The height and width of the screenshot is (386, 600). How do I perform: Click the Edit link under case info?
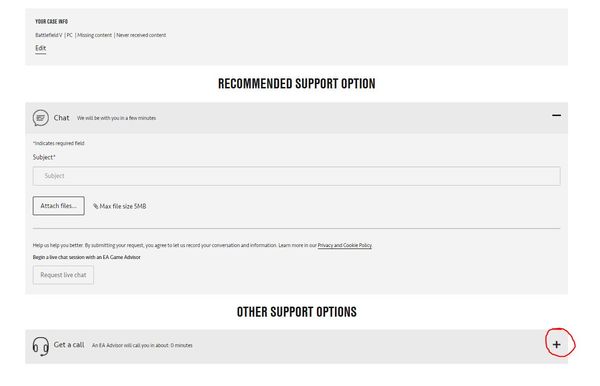(x=41, y=48)
